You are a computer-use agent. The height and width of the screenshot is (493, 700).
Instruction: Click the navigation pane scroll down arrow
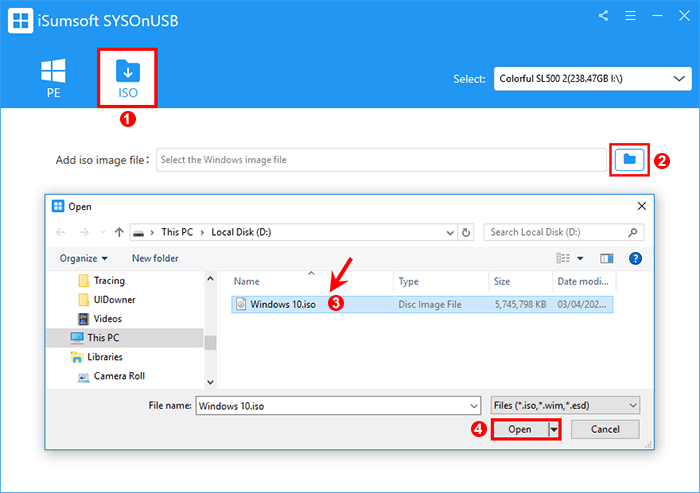(210, 382)
